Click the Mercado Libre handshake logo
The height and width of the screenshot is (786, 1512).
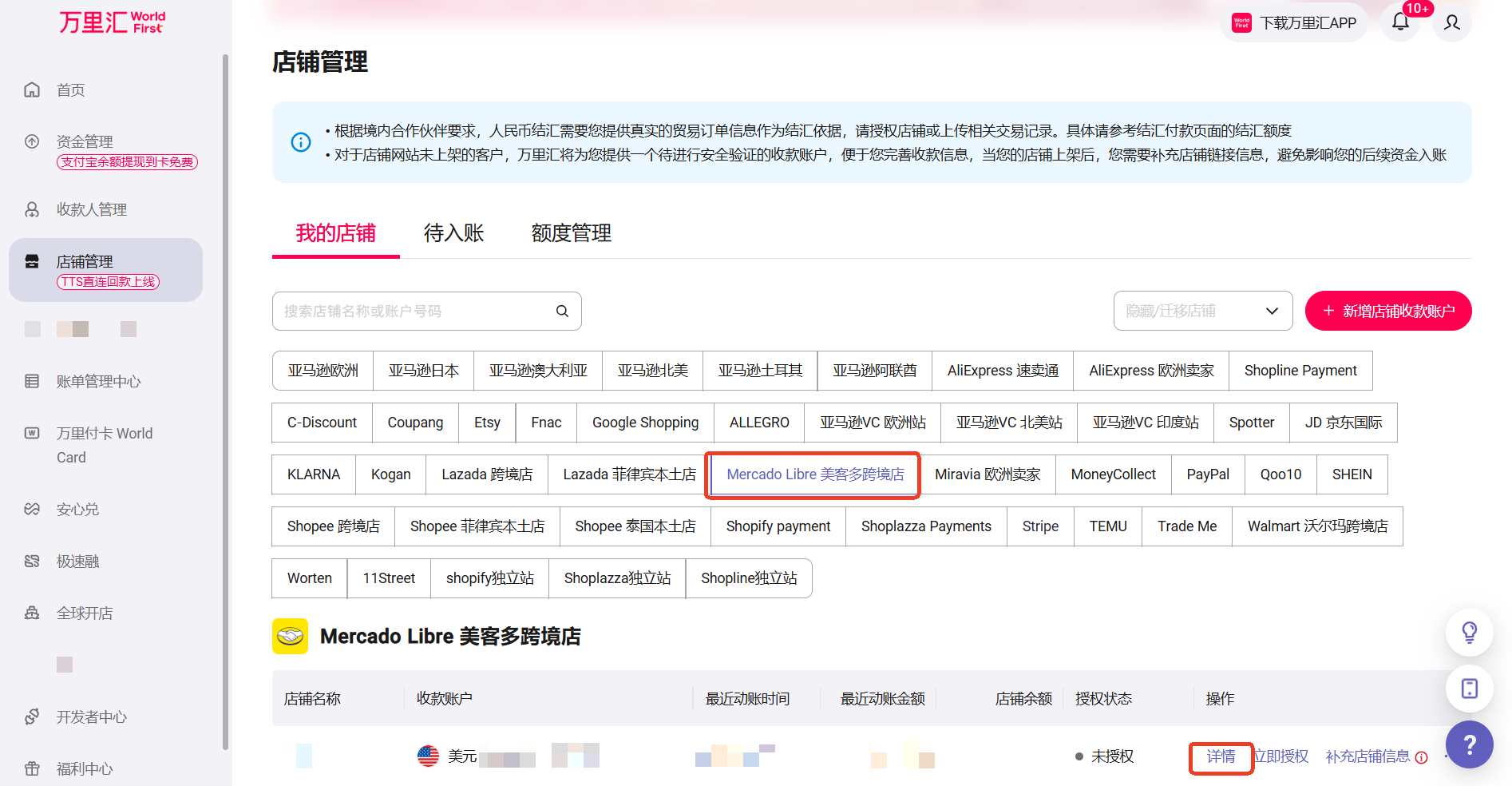click(290, 637)
